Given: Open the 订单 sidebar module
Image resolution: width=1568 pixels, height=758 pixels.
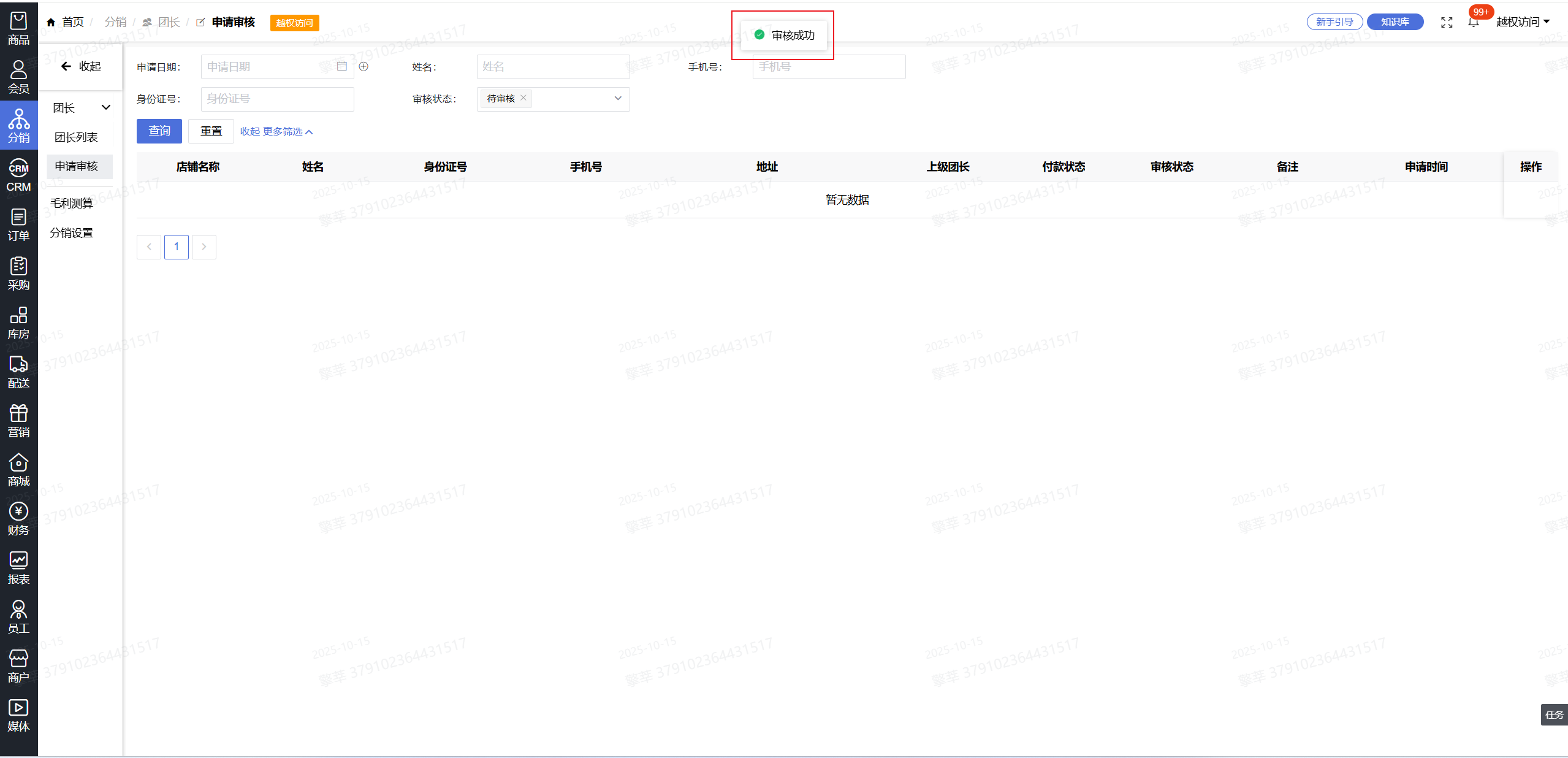Looking at the screenshot, I should (18, 225).
